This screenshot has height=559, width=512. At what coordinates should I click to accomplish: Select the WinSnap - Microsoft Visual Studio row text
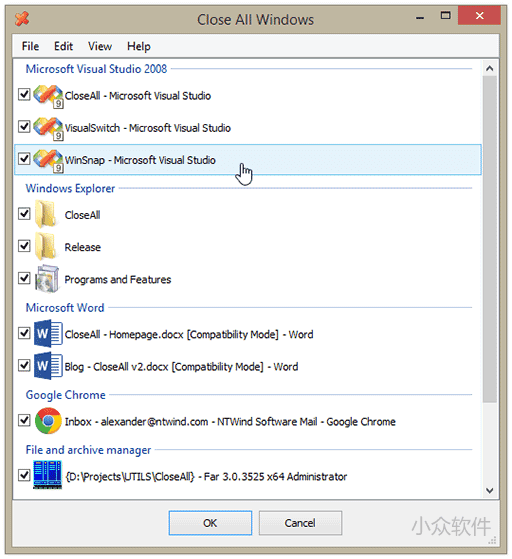click(x=140, y=160)
